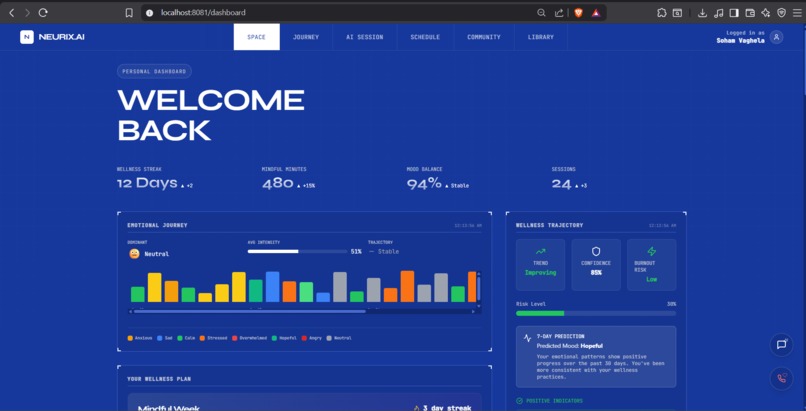Viewport: 806px width, 411px height.
Task: Switch to the Library tab
Action: tap(541, 37)
